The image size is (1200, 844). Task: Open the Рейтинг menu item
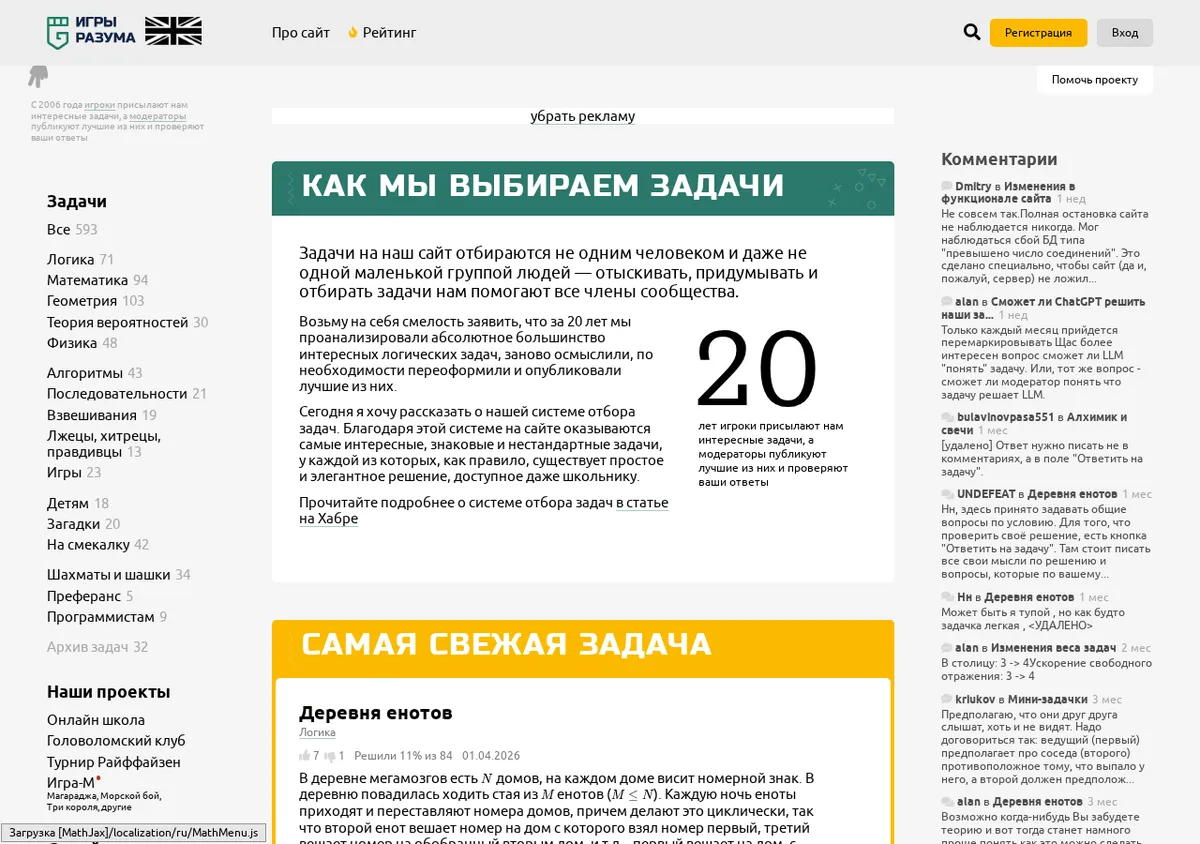[390, 33]
